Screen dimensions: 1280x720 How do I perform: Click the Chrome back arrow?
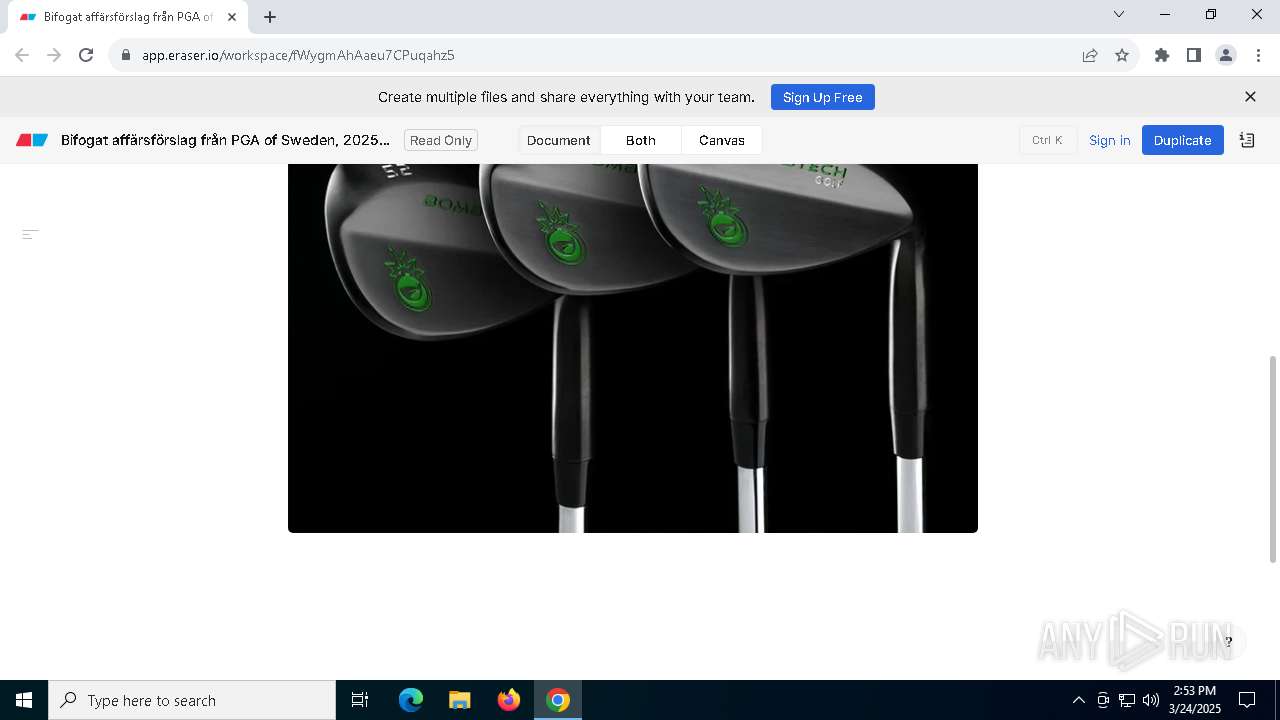pos(22,55)
